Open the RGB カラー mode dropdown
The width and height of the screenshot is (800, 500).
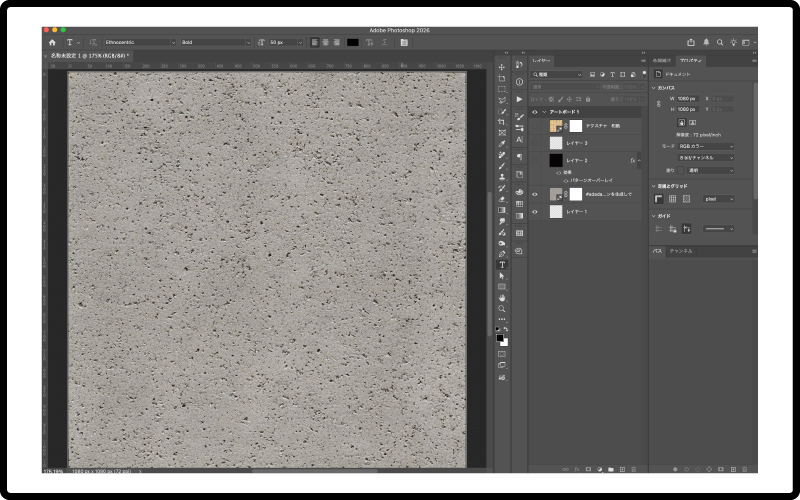click(705, 146)
